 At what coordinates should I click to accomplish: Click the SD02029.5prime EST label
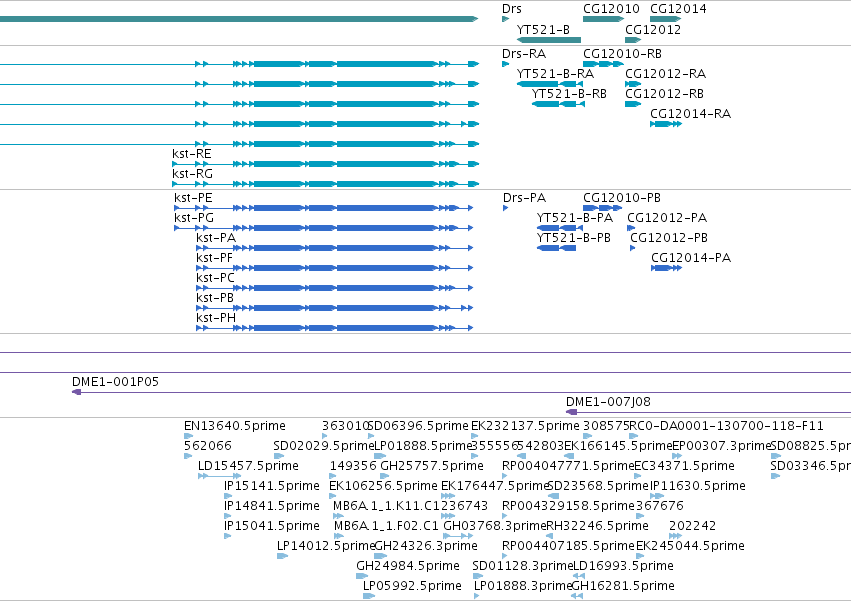323,446
